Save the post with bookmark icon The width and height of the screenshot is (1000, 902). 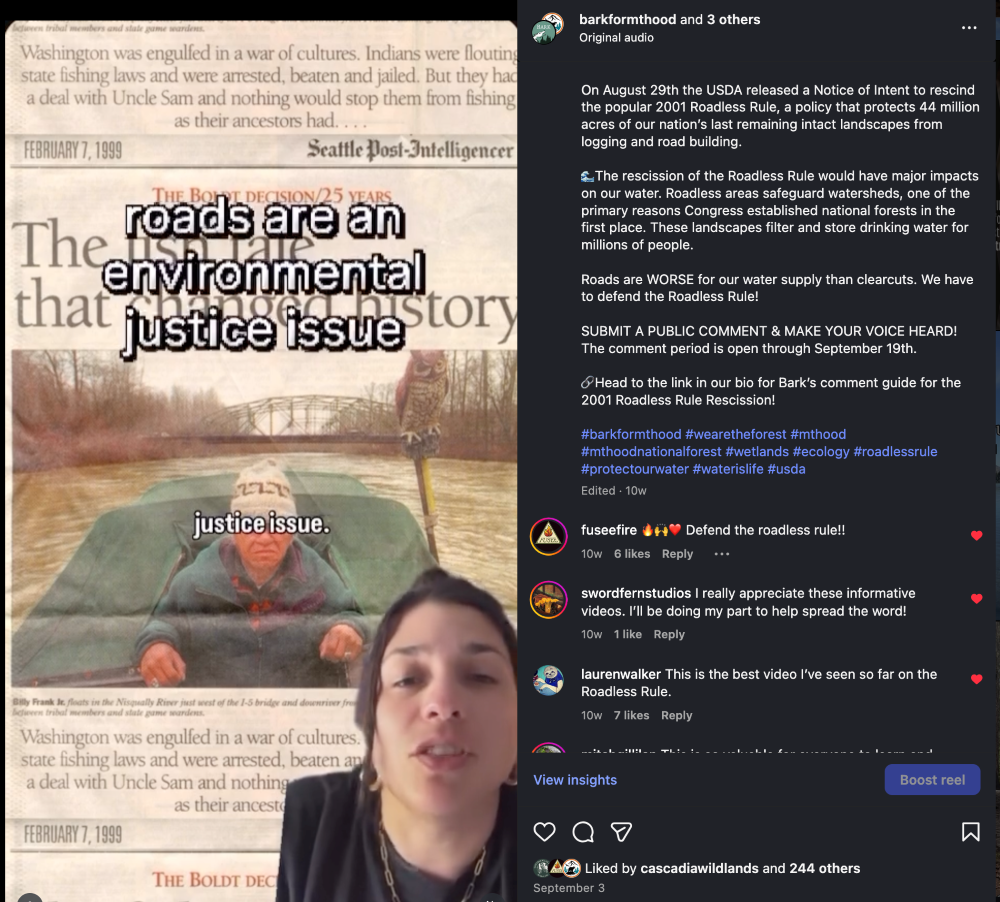[971, 832]
